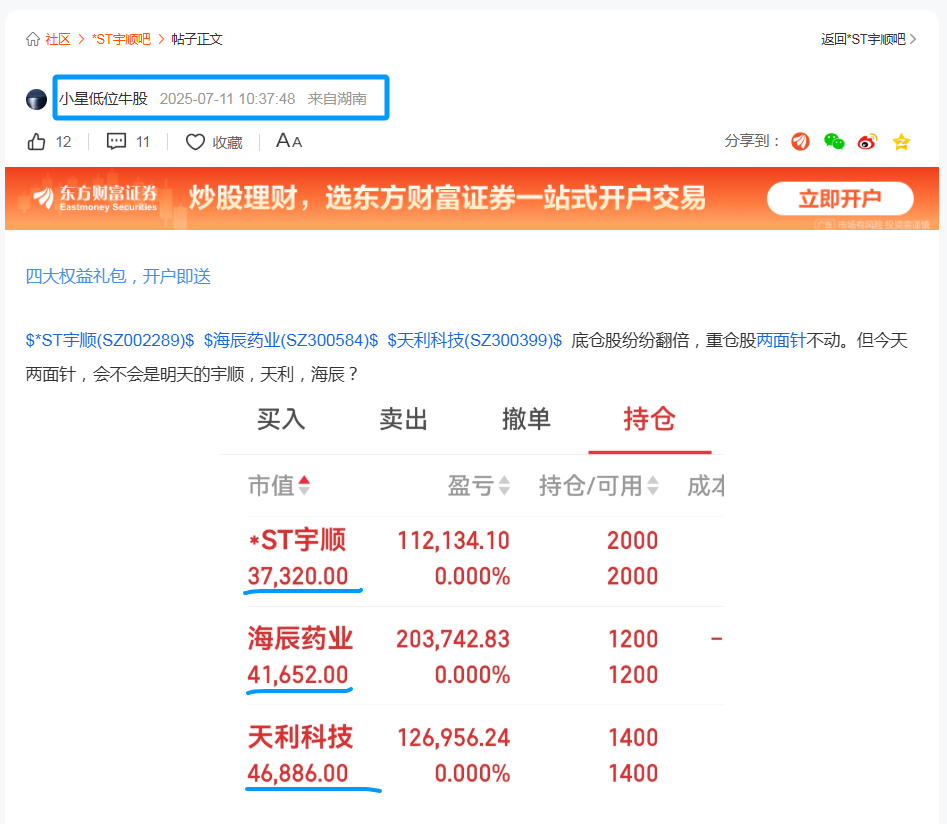Open the 两面针 stock link in text
This screenshot has width=947, height=824.
782,340
